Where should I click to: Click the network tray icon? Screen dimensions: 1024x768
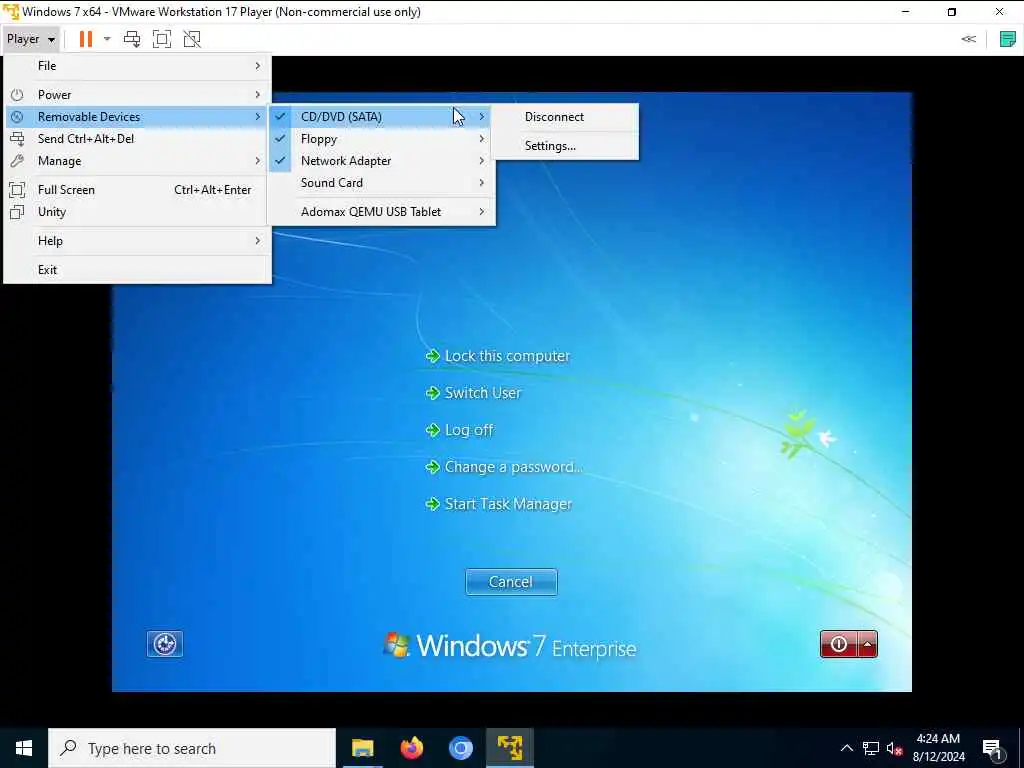pyautogui.click(x=871, y=748)
